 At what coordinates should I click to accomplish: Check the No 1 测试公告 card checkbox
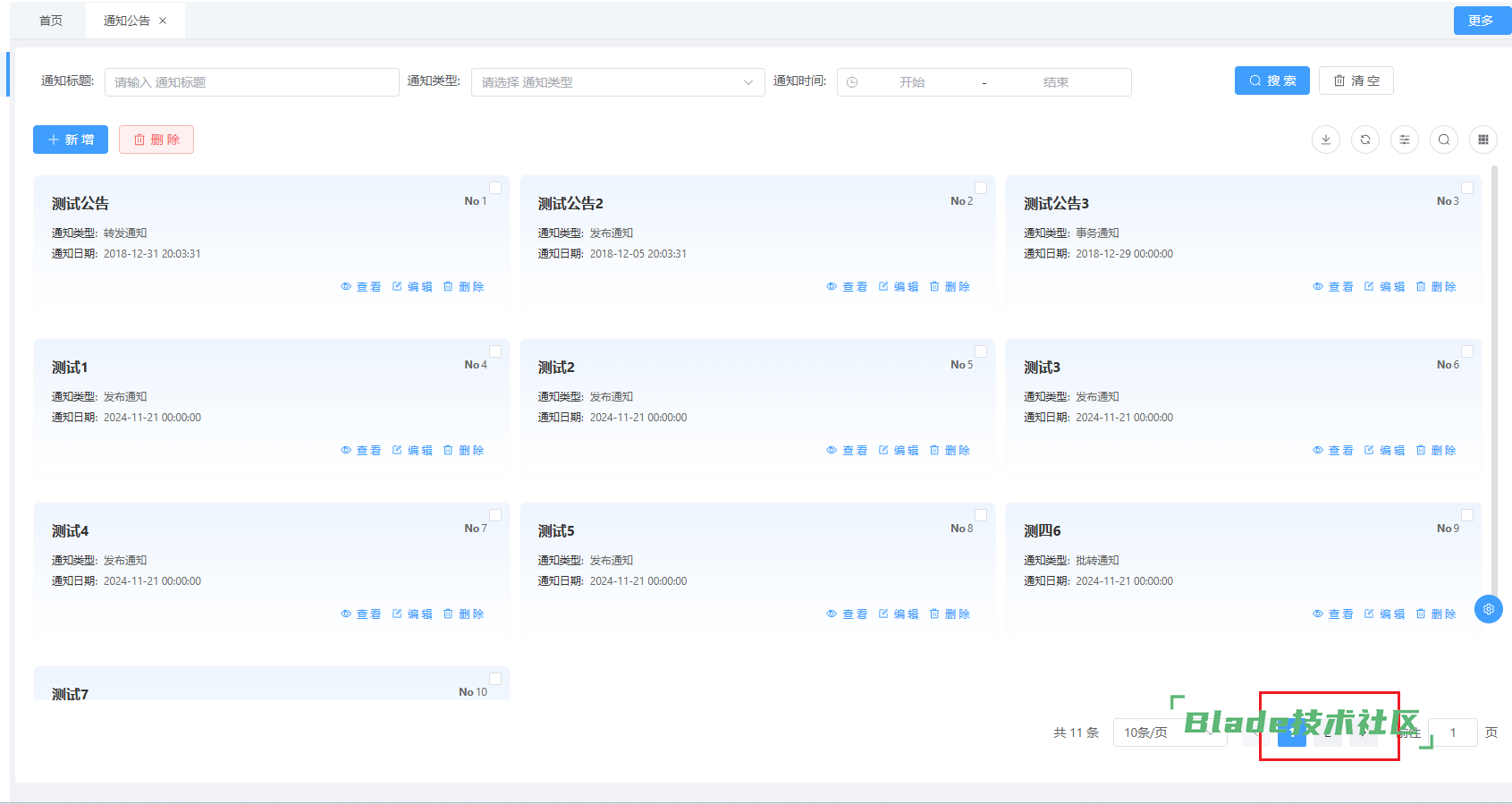pyautogui.click(x=495, y=188)
